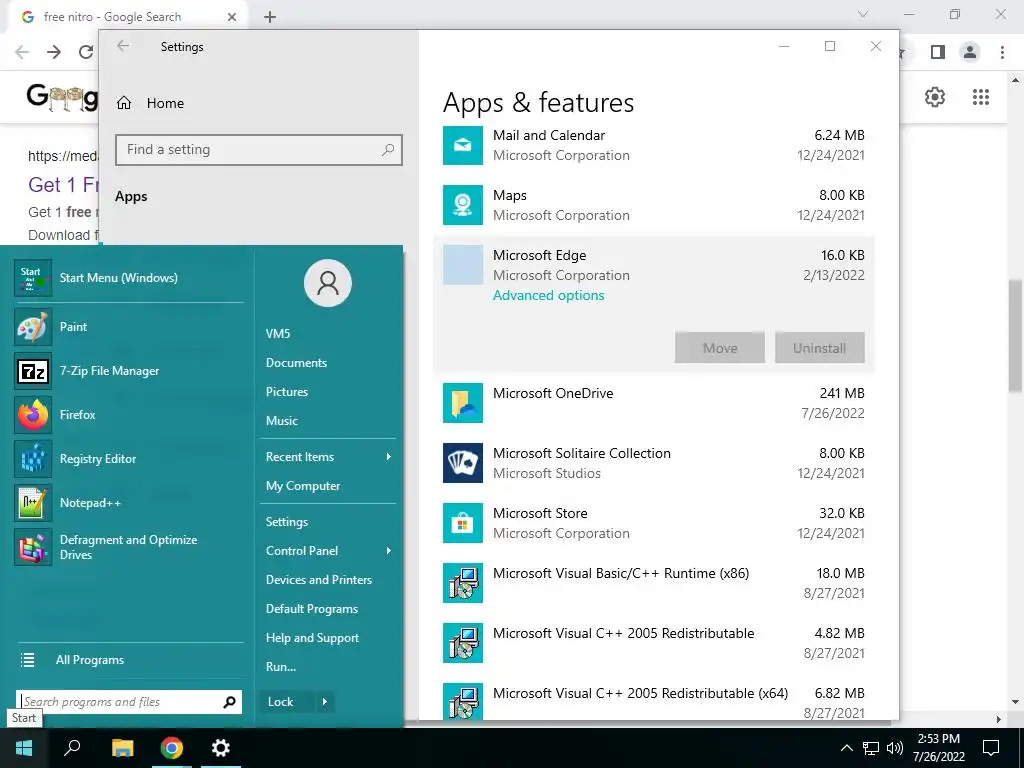Click the volume icon in system tray

(895, 748)
